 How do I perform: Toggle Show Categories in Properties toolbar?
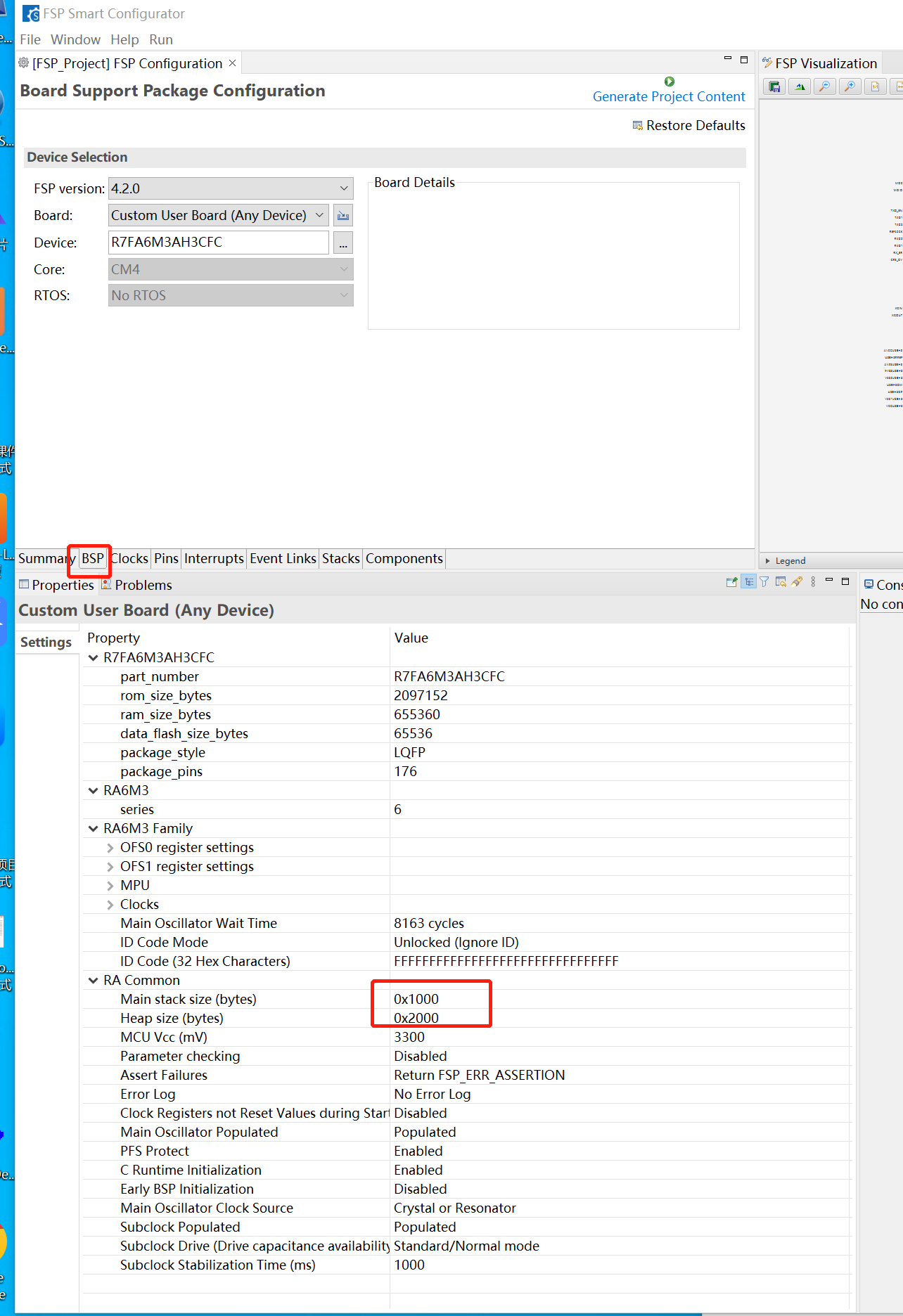coord(749,582)
